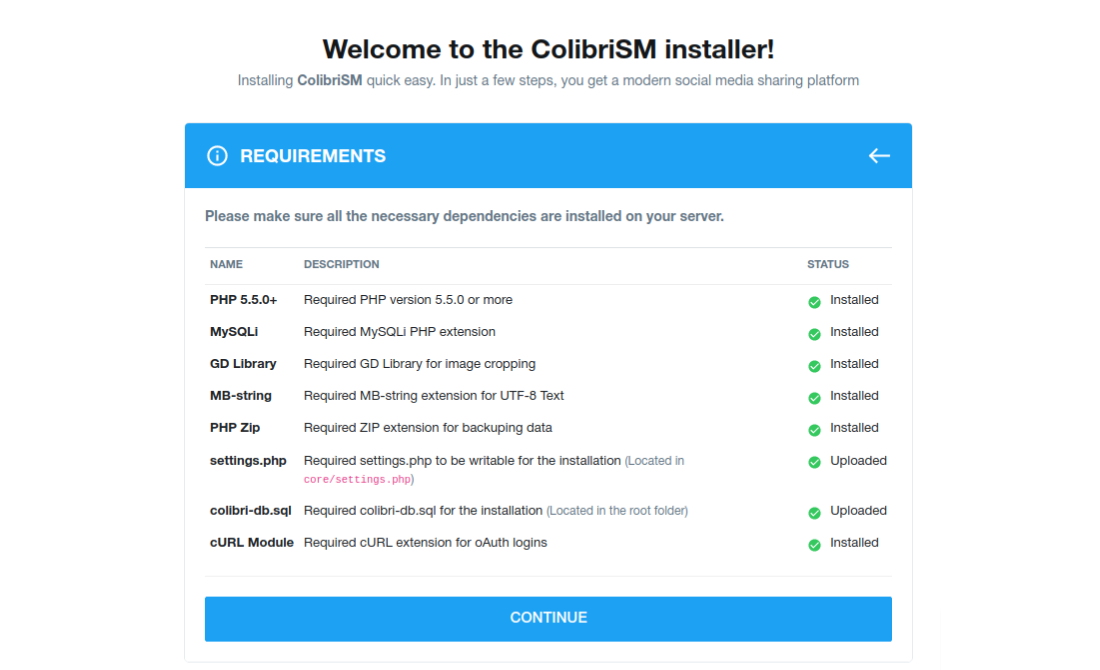
Task: Click the back arrow in Requirements header
Action: [878, 156]
